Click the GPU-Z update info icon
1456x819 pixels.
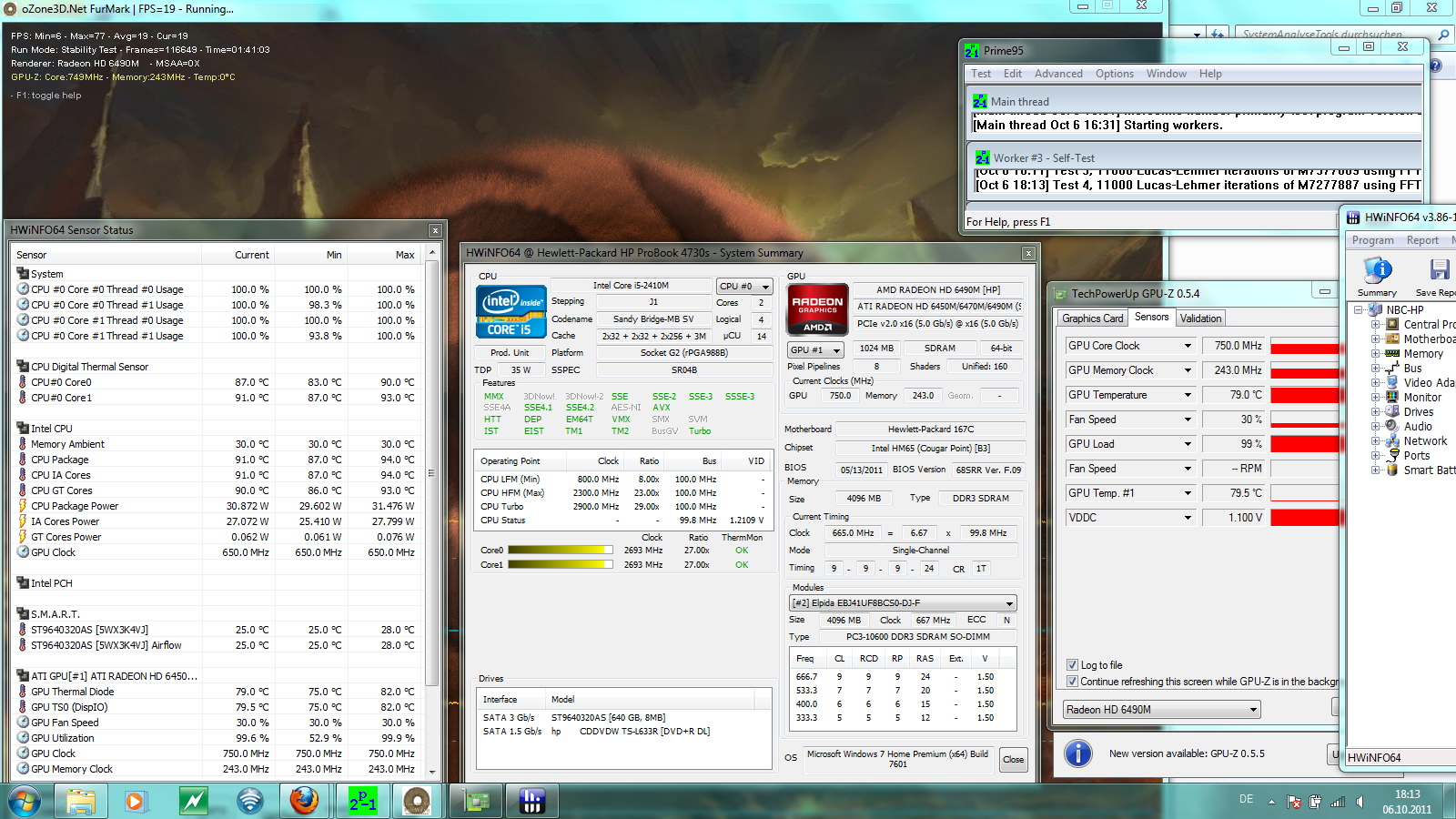1078,753
